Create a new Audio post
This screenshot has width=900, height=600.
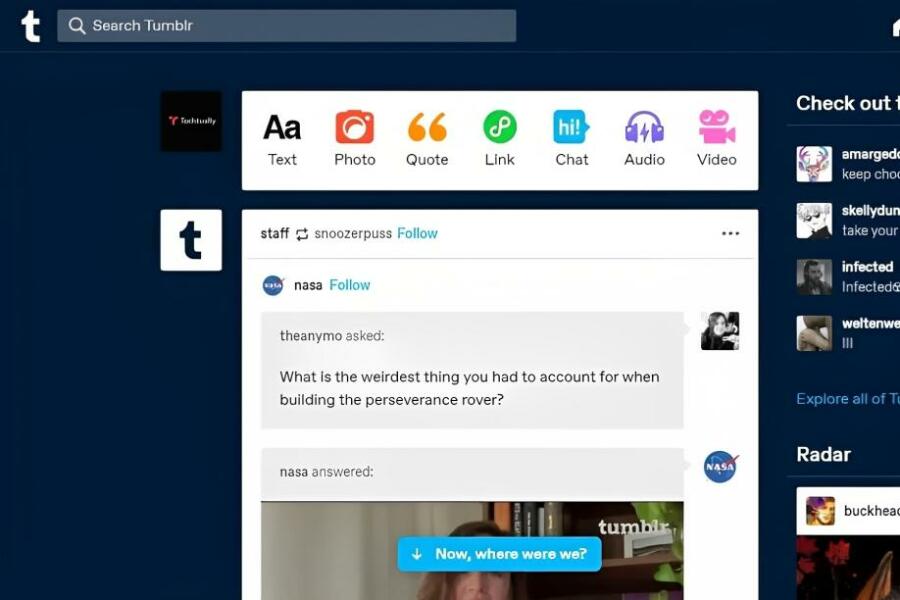(644, 140)
